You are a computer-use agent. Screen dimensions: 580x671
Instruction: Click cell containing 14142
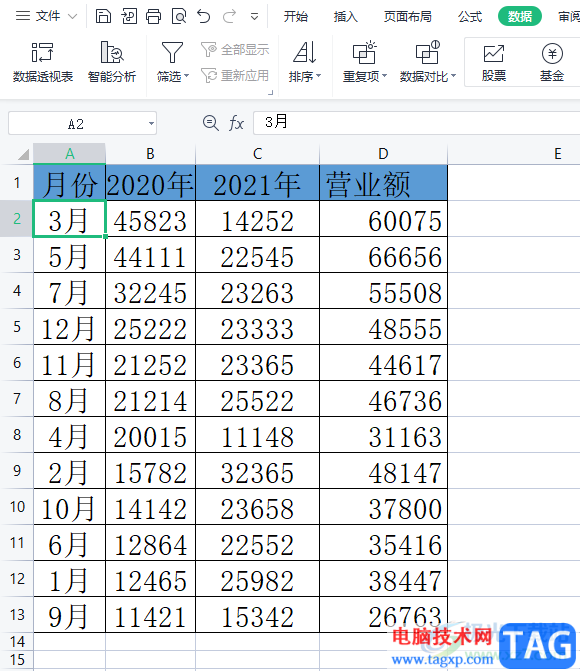pyautogui.click(x=150, y=507)
